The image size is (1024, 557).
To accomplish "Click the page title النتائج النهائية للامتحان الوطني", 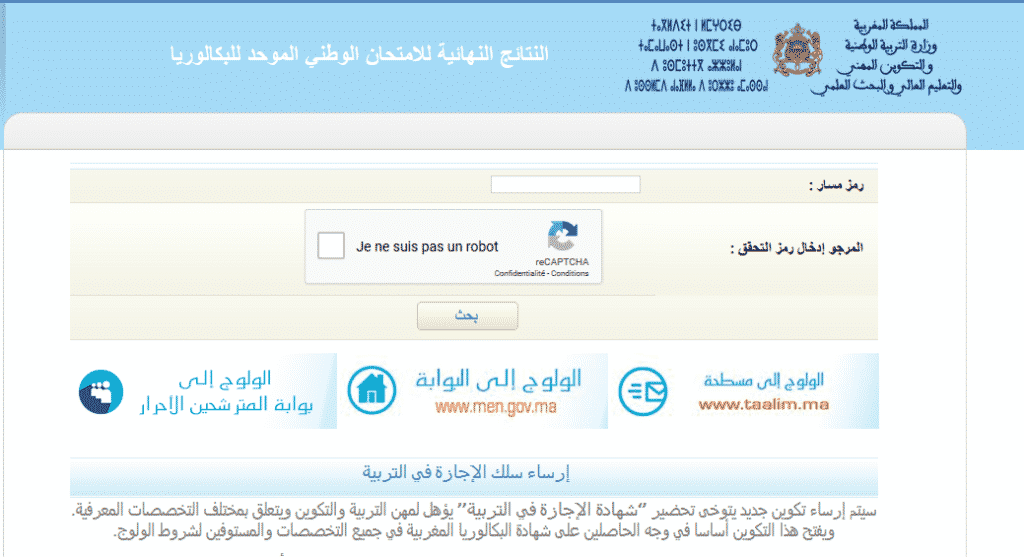I will pyautogui.click(x=358, y=53).
